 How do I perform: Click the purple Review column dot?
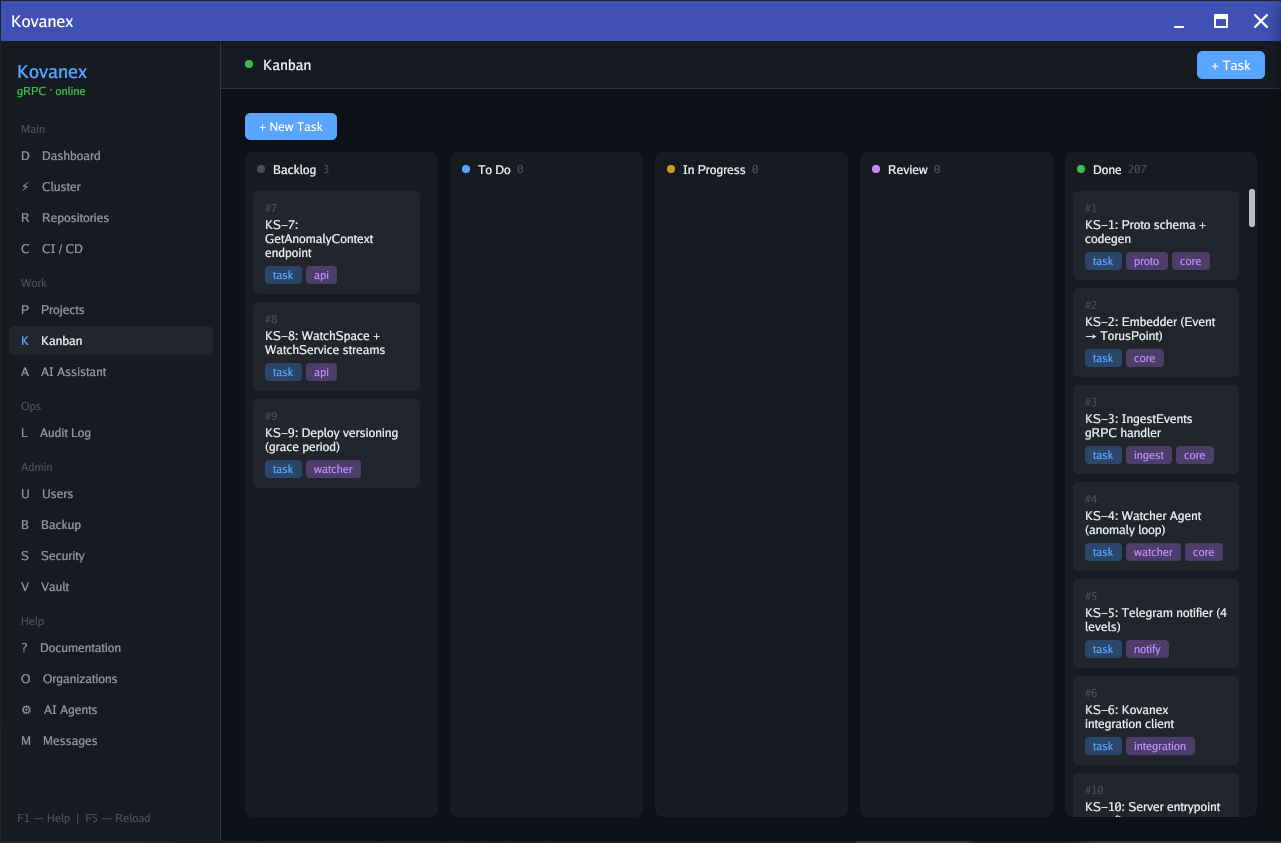point(877,169)
